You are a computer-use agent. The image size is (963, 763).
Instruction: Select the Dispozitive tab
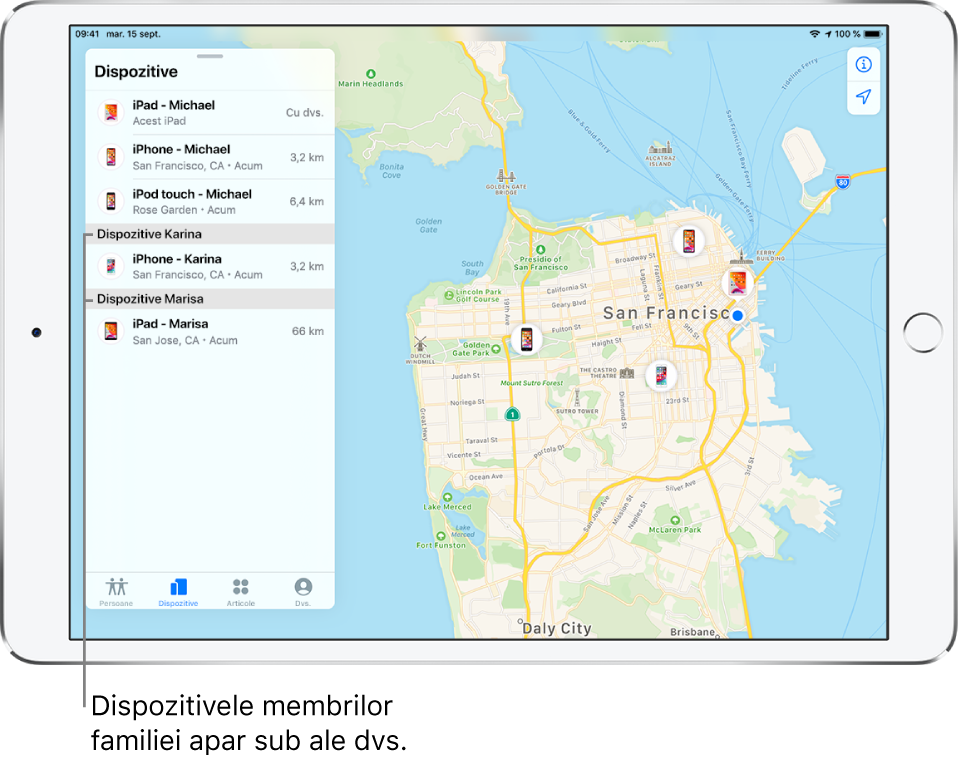[x=178, y=591]
